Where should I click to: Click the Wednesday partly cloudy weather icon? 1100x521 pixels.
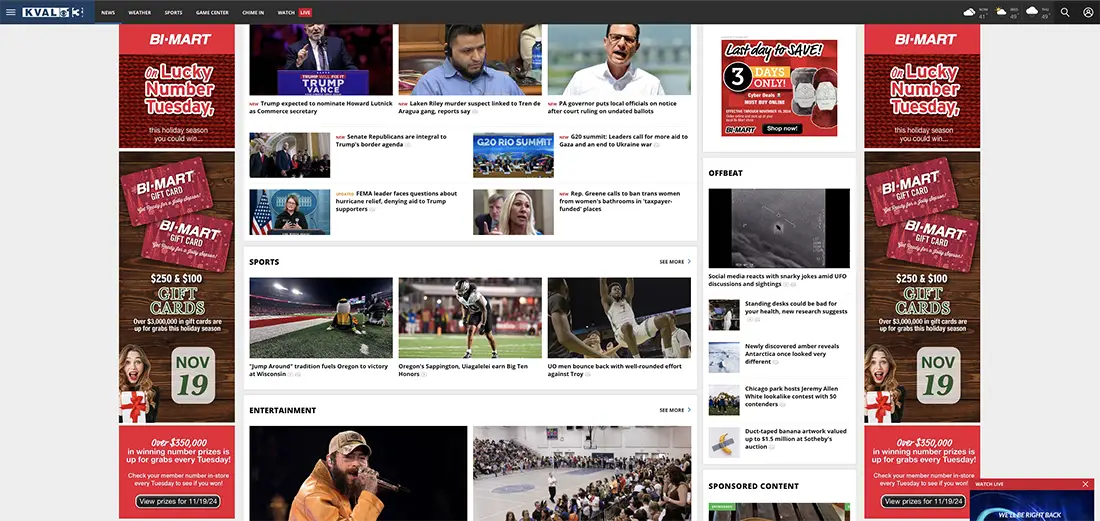coord(1000,12)
